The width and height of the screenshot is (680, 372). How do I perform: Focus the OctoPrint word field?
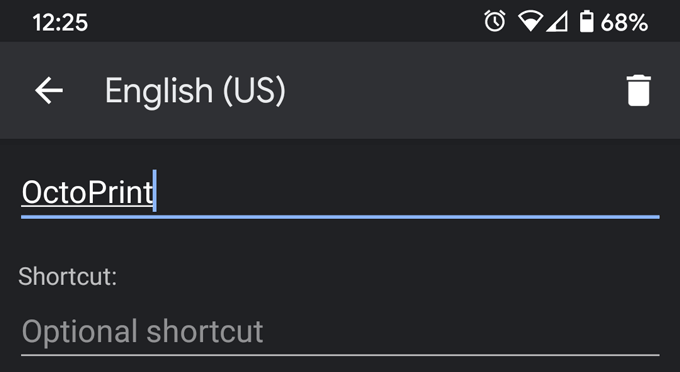click(340, 192)
